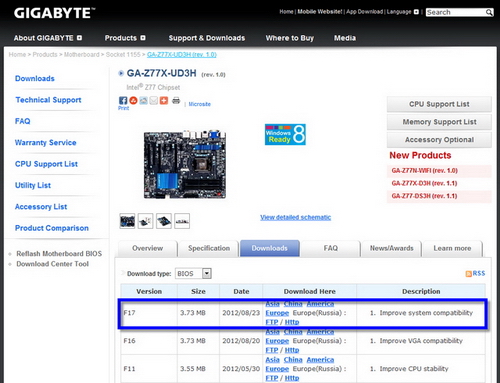The width and height of the screenshot is (500, 383).
Task: Click the Memory Support List button
Action: 439,122
